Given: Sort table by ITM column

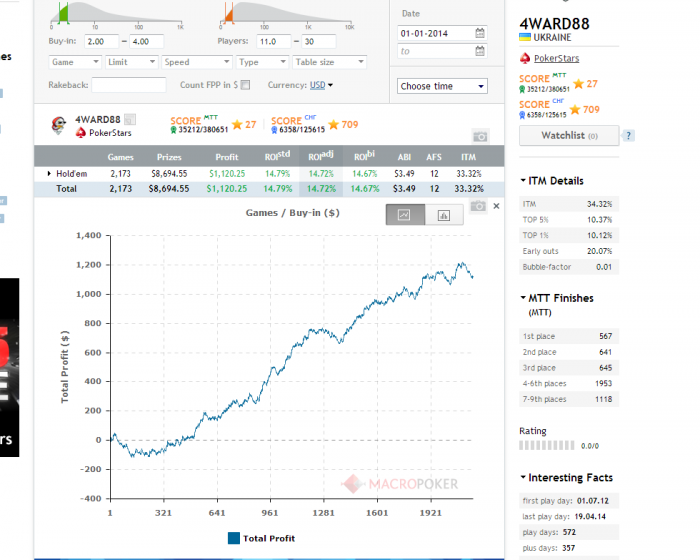Looking at the screenshot, I should click(x=468, y=157).
